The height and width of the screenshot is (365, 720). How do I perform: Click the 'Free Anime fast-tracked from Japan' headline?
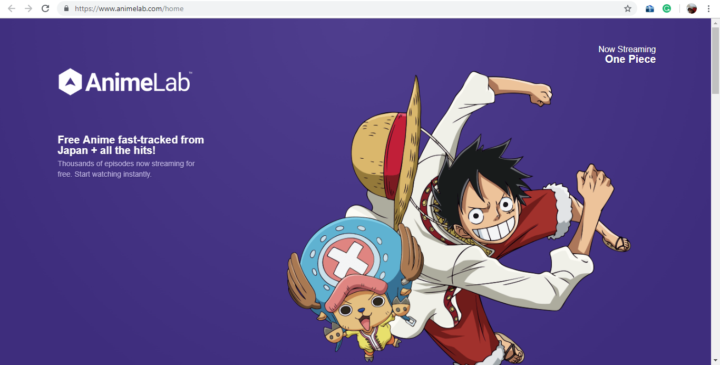131,145
